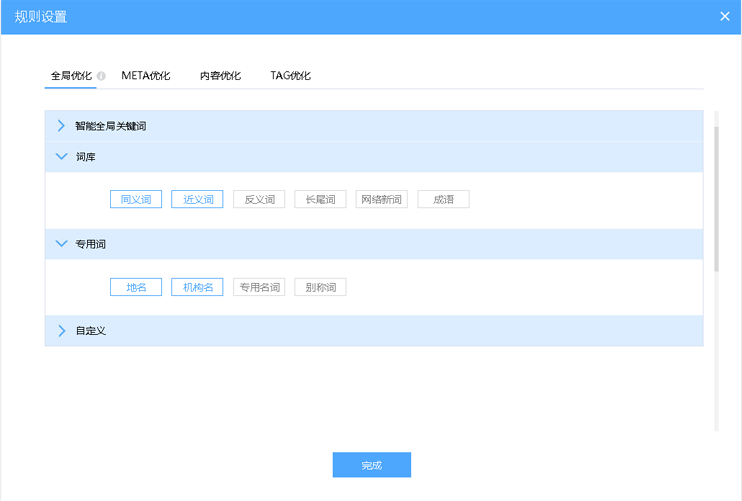This screenshot has height=501, width=742.
Task: Go to the TAG优化 tab
Action: tap(290, 76)
